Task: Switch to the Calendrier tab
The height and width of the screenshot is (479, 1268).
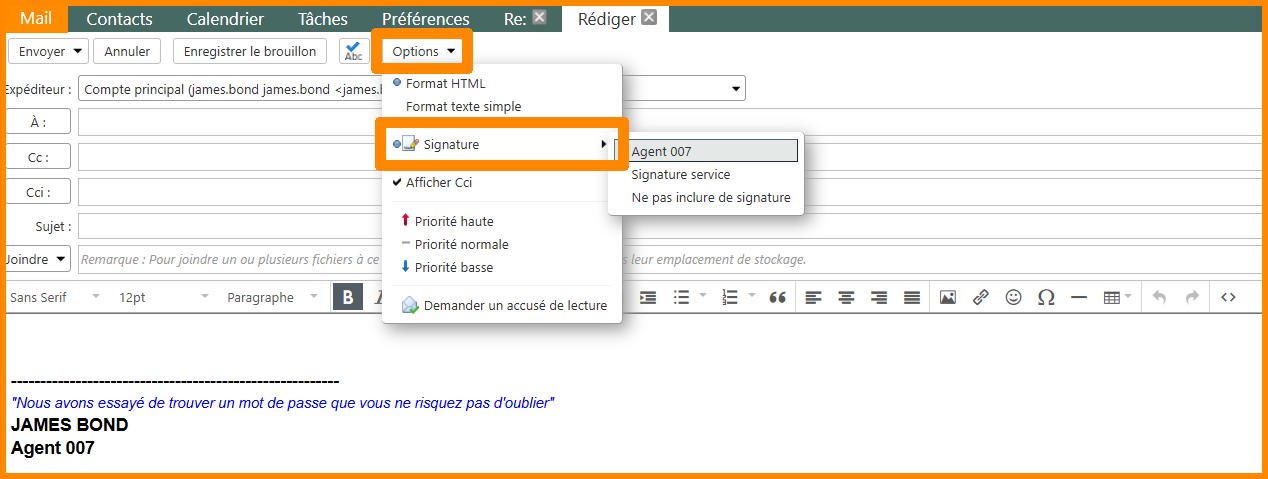Action: (x=225, y=19)
